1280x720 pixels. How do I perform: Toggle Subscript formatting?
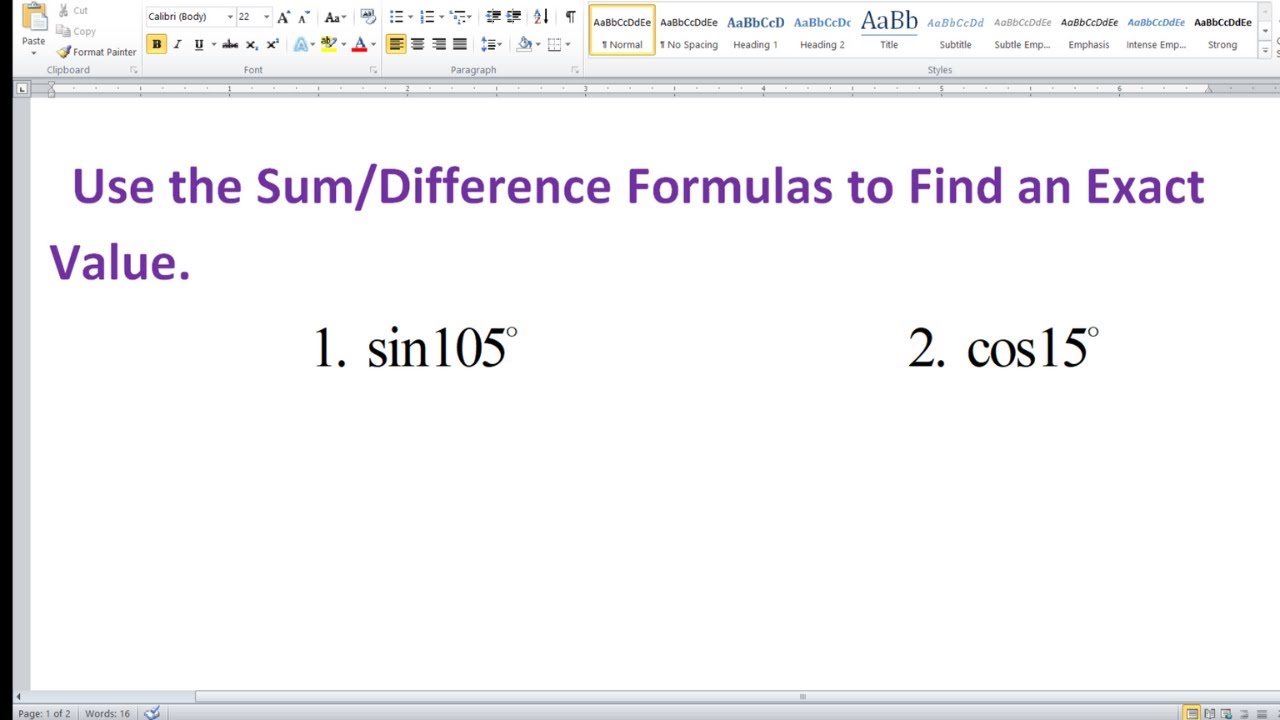pyautogui.click(x=251, y=44)
